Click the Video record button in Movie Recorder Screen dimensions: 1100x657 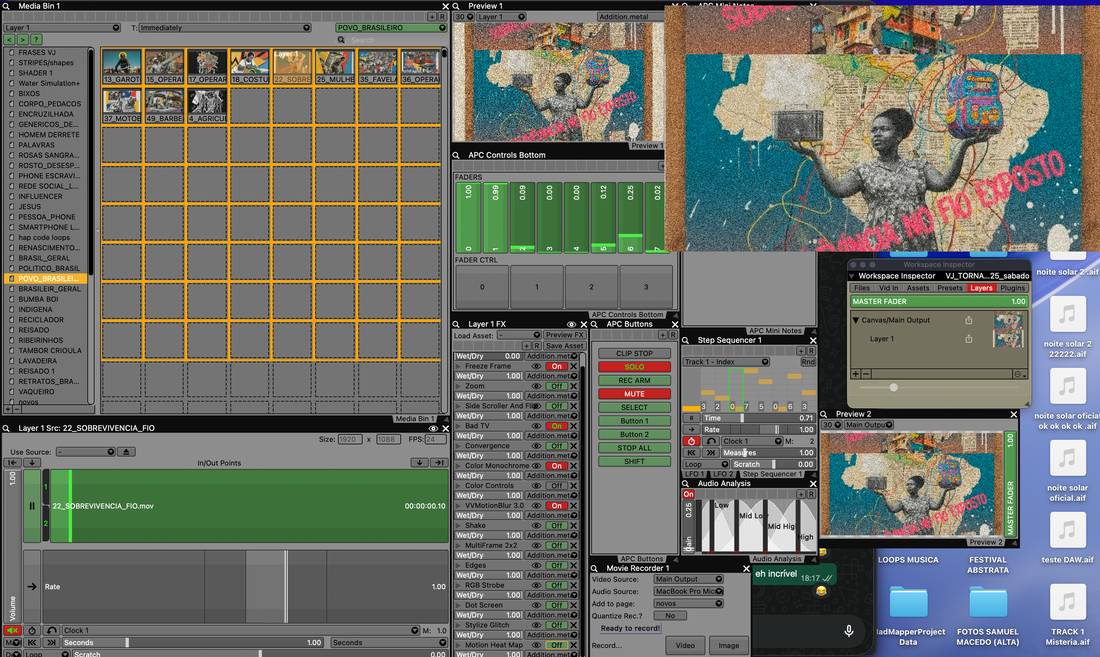click(x=685, y=645)
